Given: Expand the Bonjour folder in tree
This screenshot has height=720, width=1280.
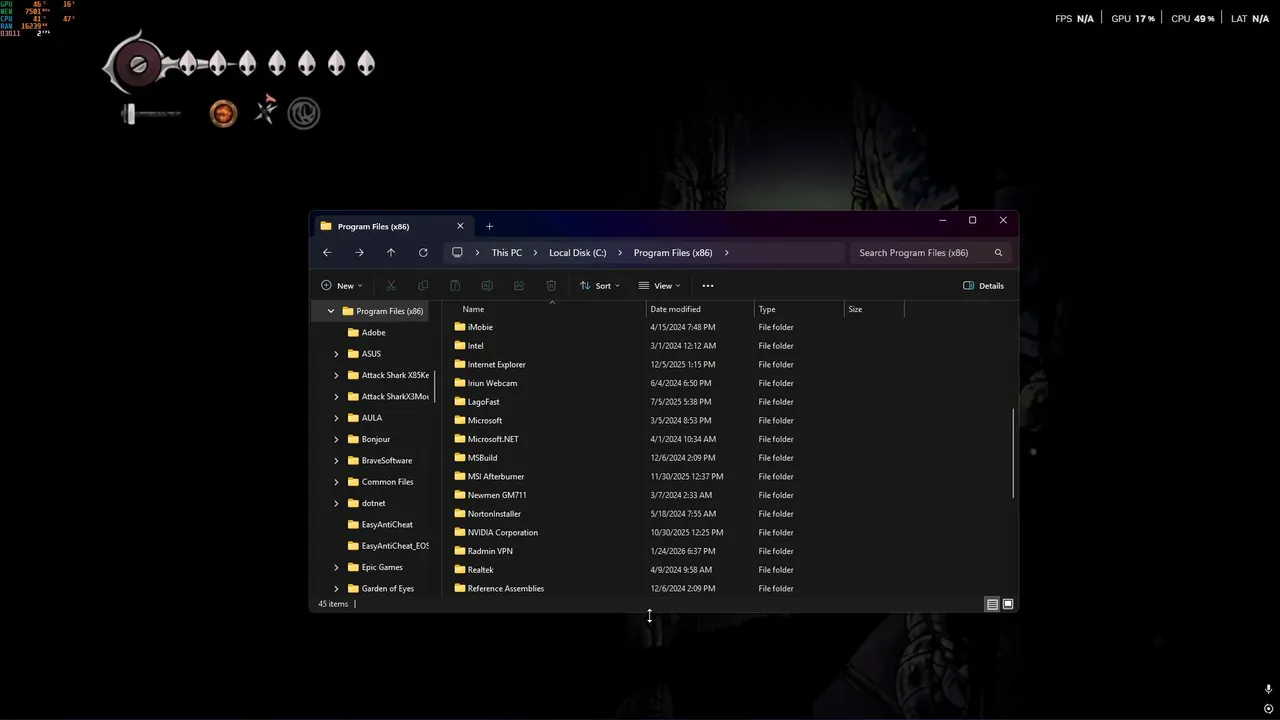Looking at the screenshot, I should 337,439.
